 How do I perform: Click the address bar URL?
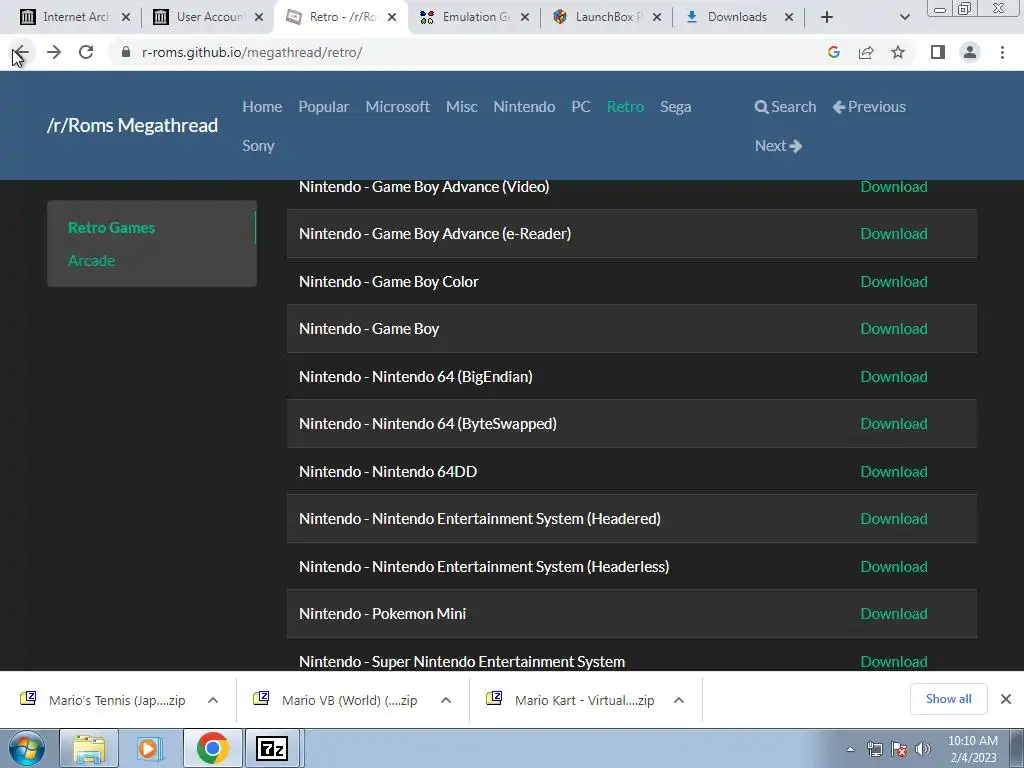pos(252,52)
